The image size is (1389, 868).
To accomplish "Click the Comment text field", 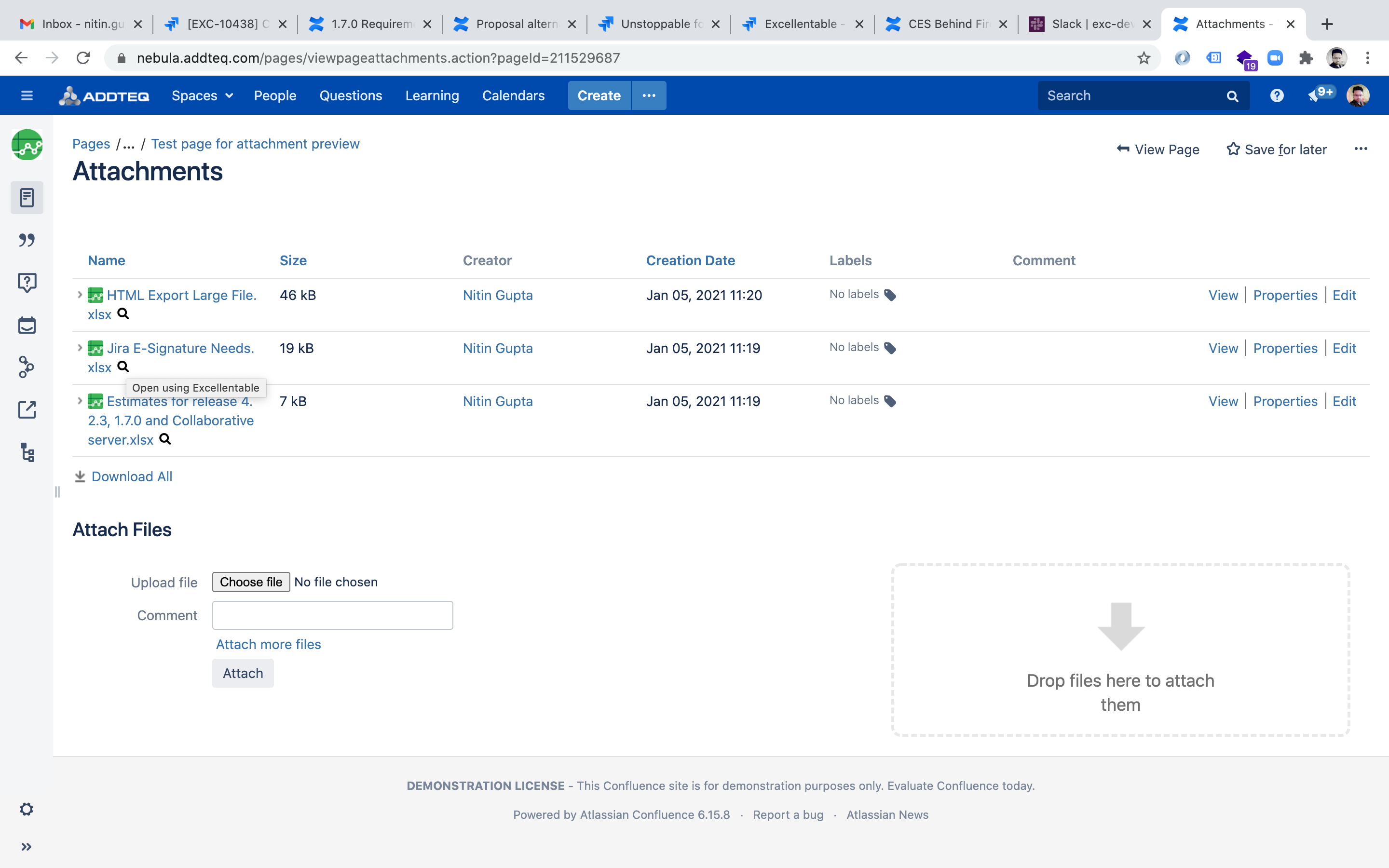I will pyautogui.click(x=332, y=615).
